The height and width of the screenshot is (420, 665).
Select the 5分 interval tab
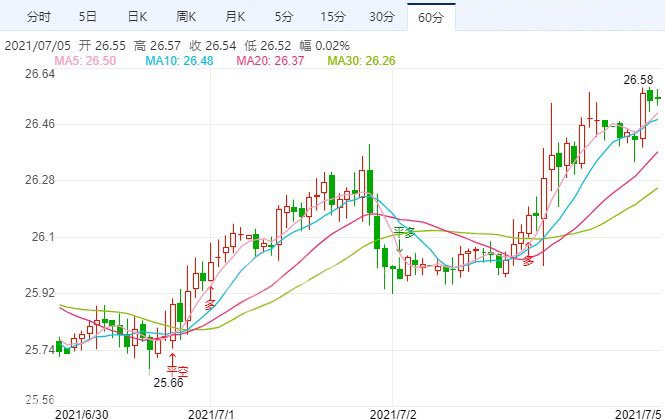tap(285, 17)
